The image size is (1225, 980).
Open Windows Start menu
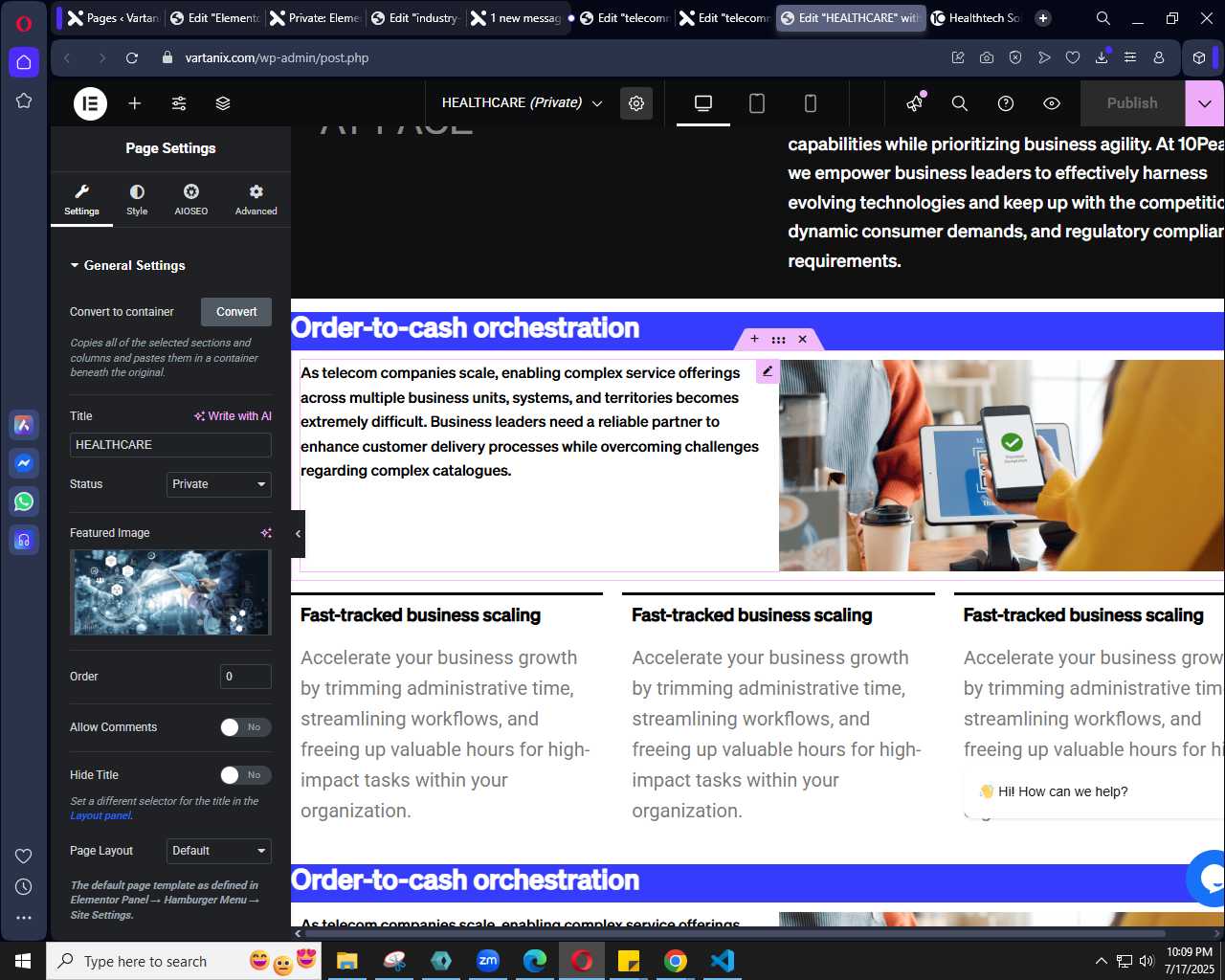click(23, 961)
